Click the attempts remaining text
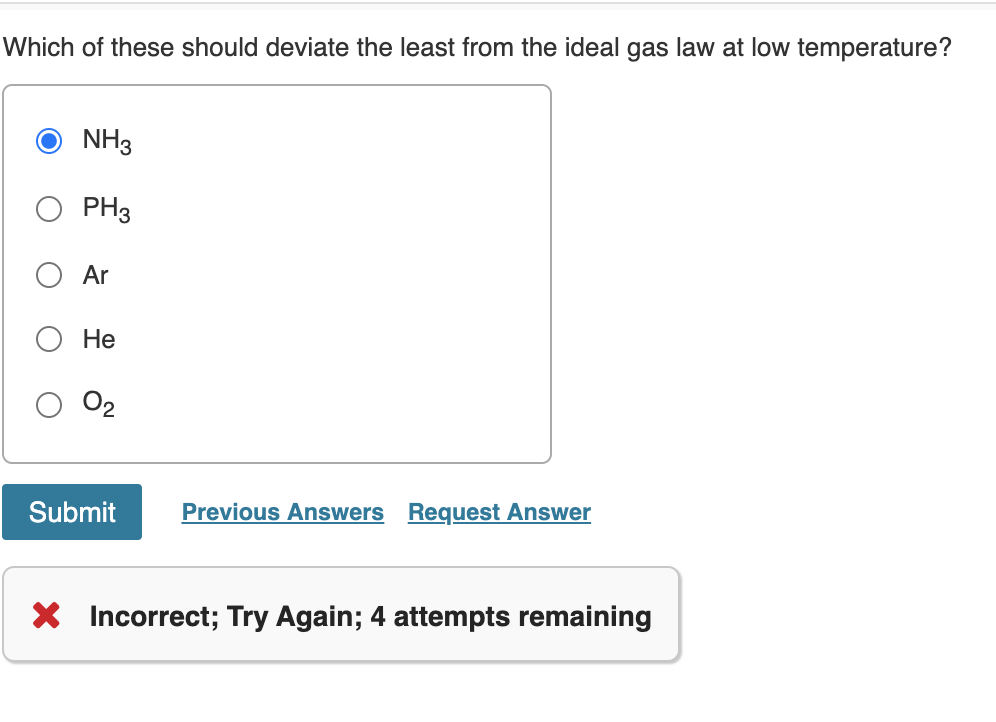 tap(369, 616)
